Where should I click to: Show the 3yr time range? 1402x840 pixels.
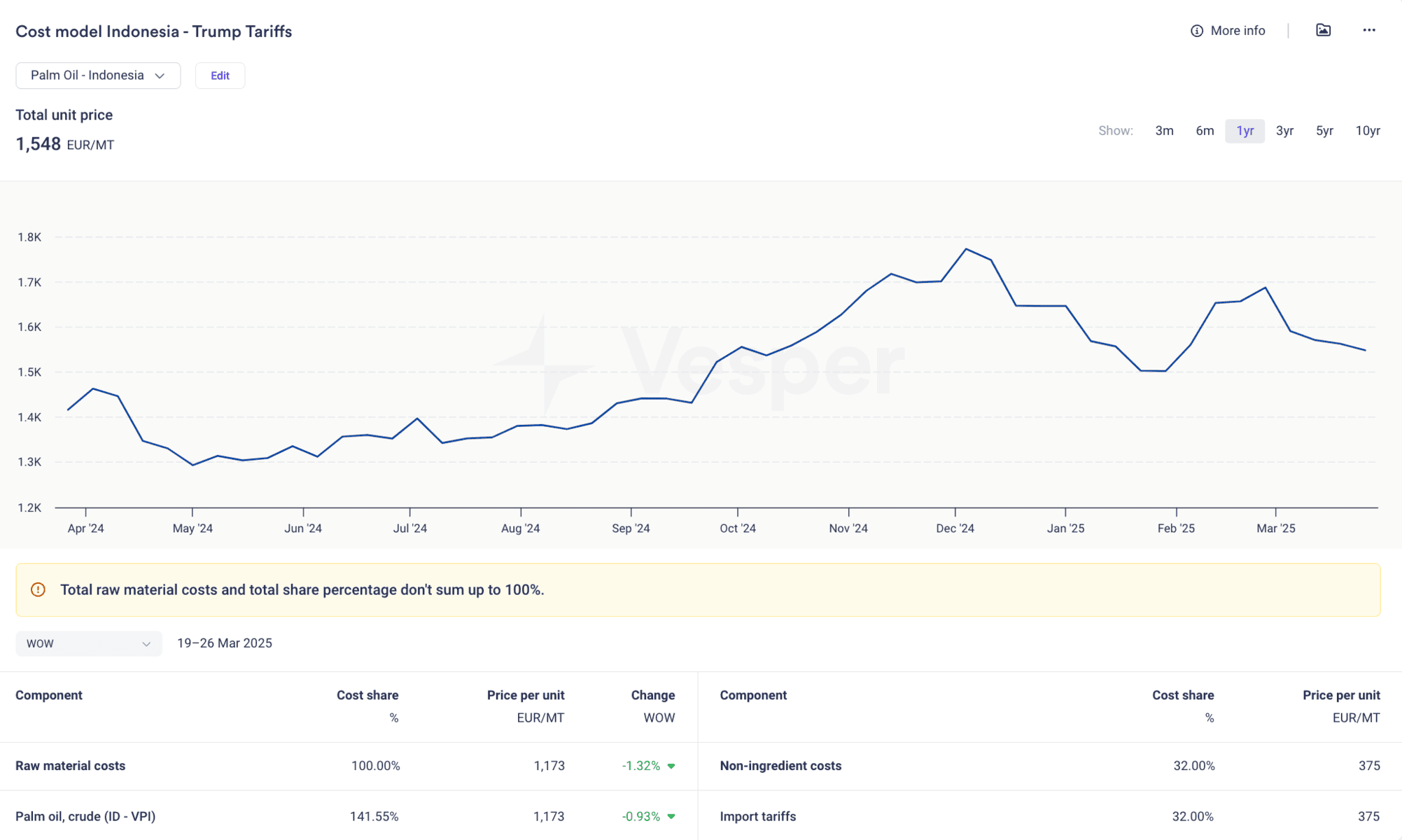pos(1284,131)
